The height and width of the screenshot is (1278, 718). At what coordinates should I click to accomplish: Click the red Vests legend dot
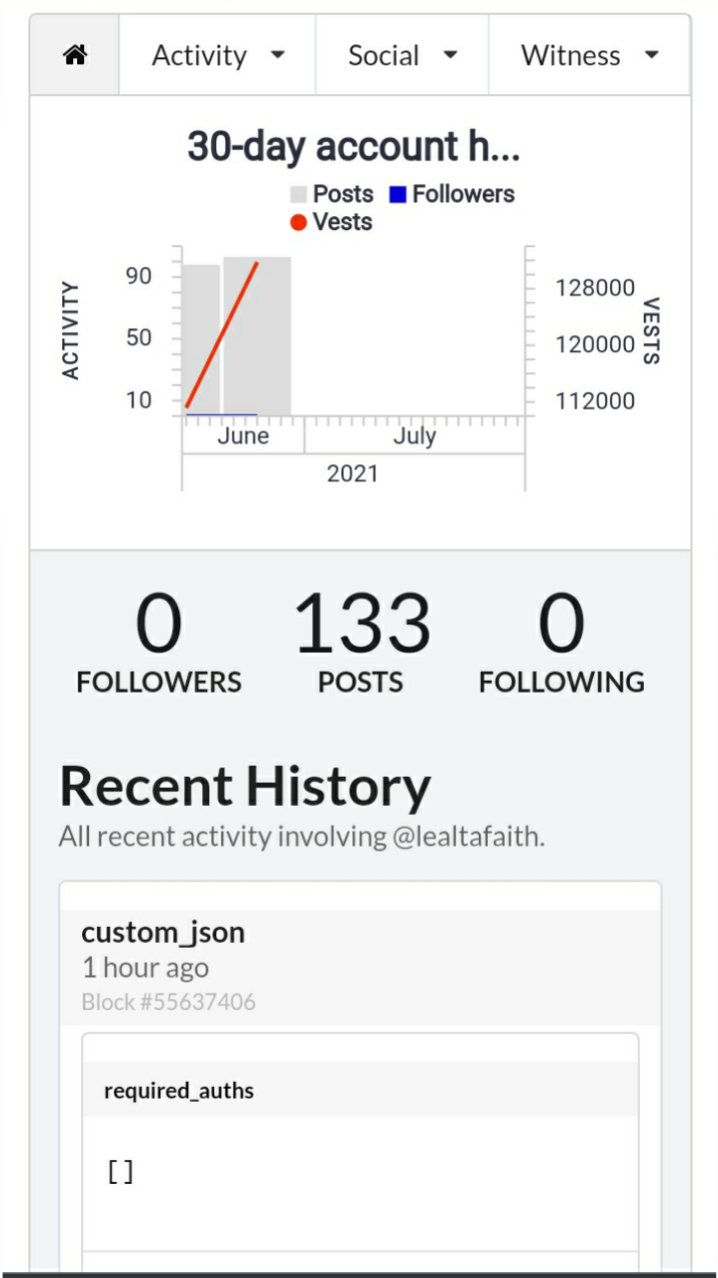coord(298,223)
